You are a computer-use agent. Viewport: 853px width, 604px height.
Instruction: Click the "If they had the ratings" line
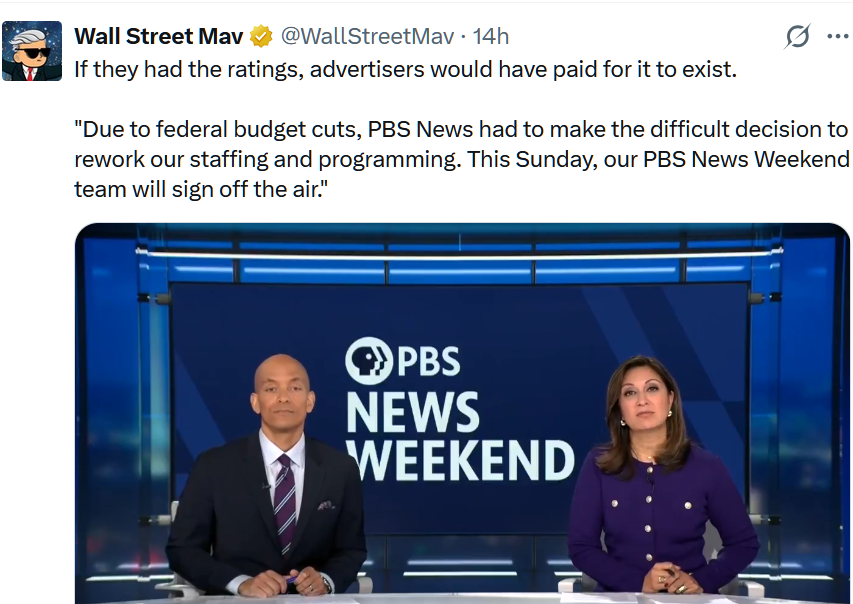405,71
